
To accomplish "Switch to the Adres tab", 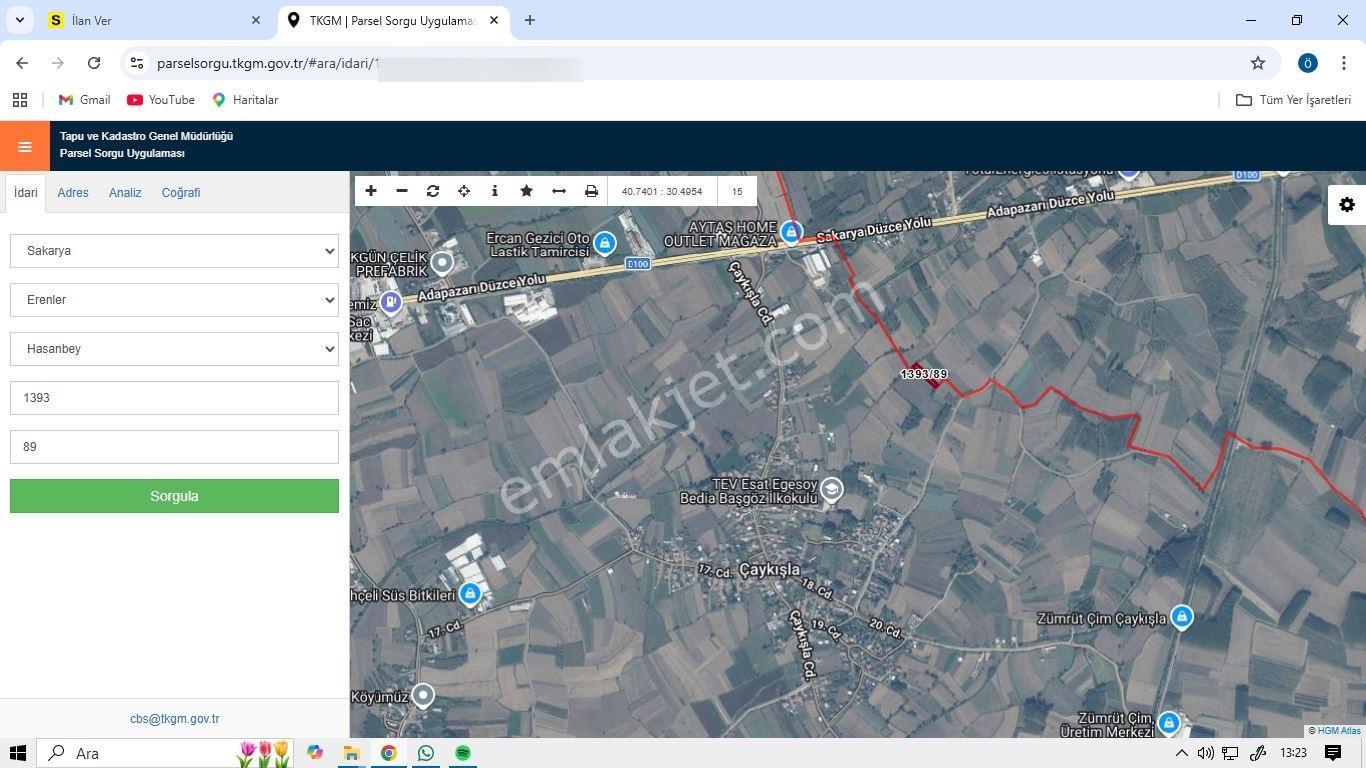I will pos(73,192).
